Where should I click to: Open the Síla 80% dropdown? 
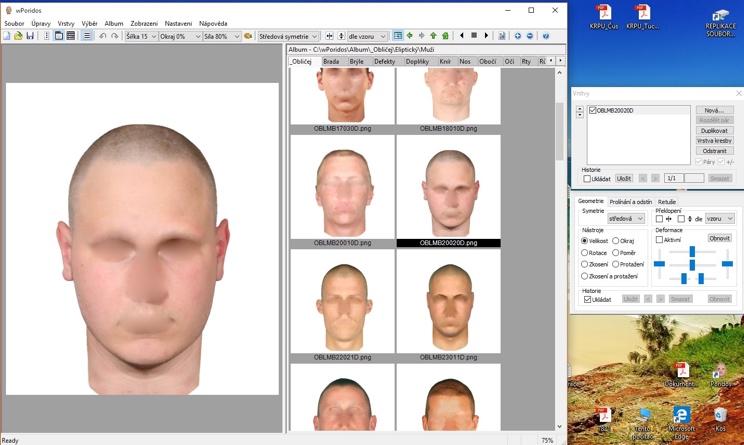click(222, 36)
